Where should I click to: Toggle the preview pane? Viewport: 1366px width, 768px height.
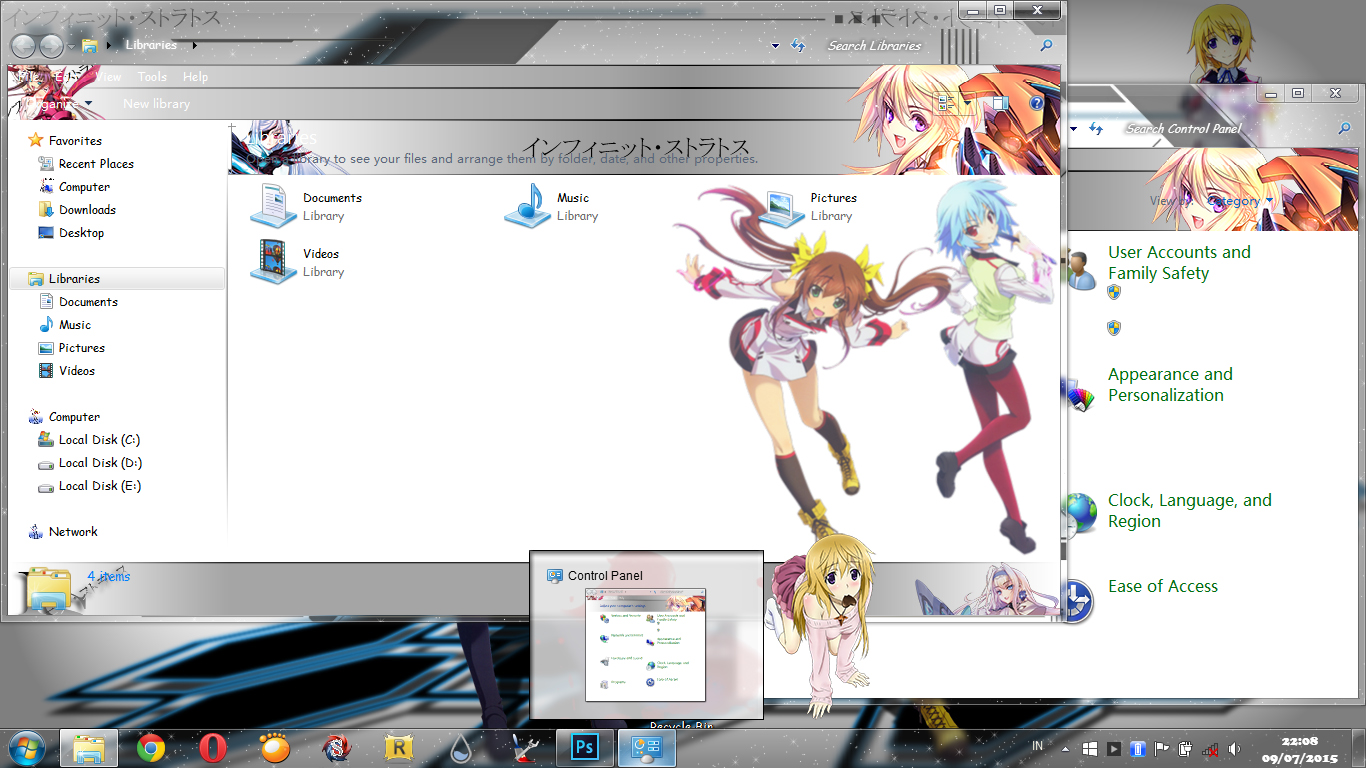coord(1000,103)
